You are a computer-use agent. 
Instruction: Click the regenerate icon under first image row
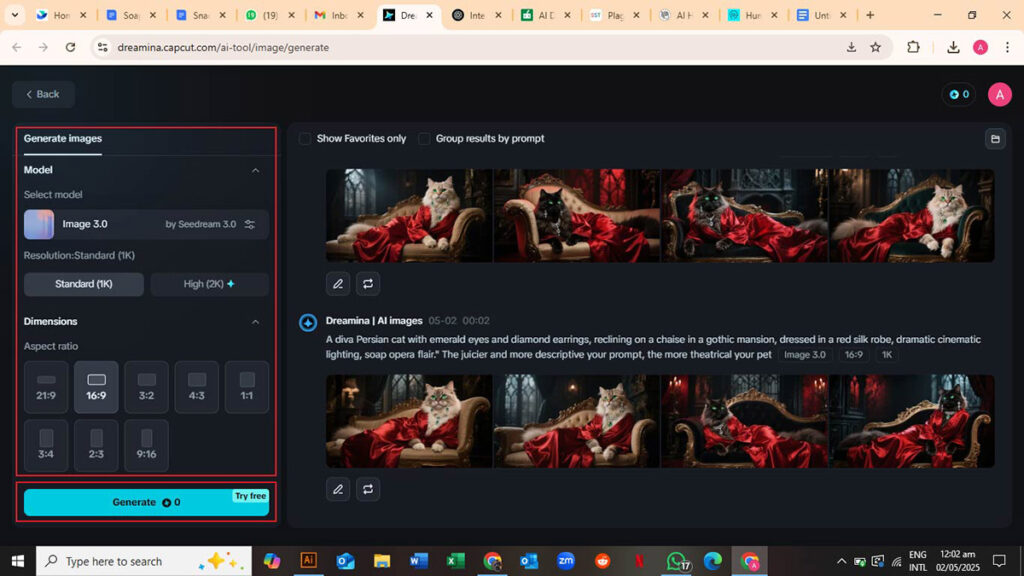(x=368, y=283)
